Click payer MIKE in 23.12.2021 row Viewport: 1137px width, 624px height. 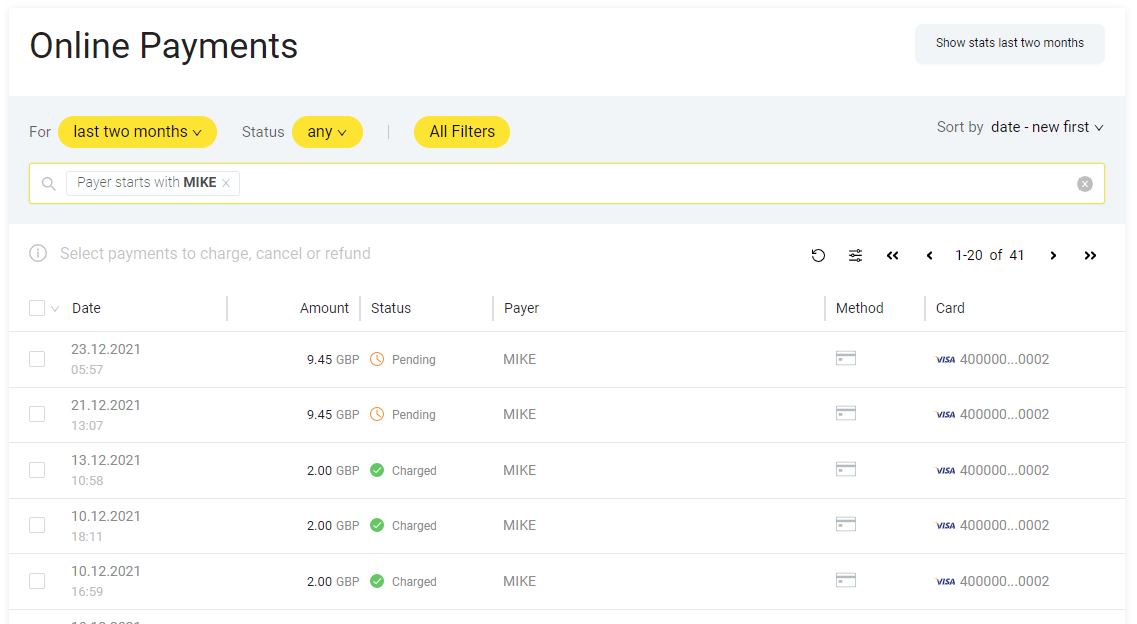[519, 359]
